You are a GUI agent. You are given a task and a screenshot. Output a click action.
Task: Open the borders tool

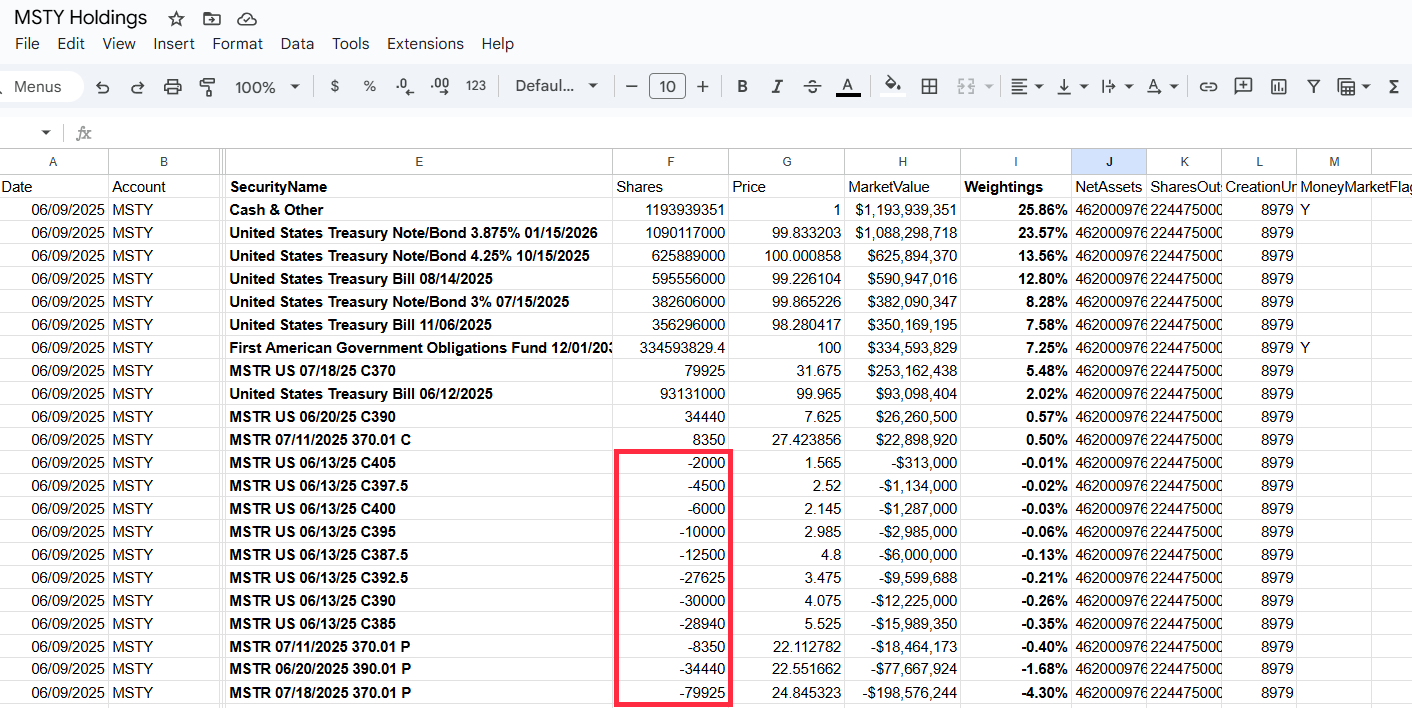(929, 87)
